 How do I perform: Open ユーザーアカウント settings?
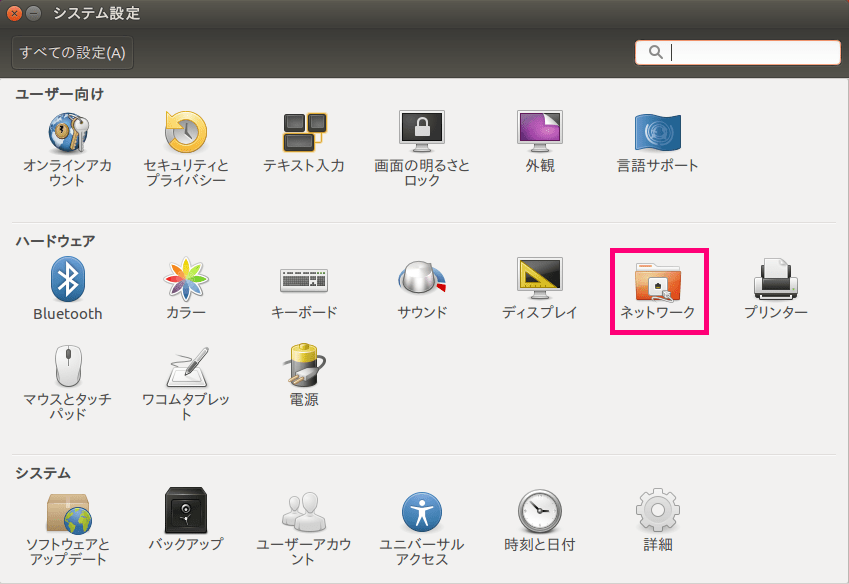coord(304,528)
